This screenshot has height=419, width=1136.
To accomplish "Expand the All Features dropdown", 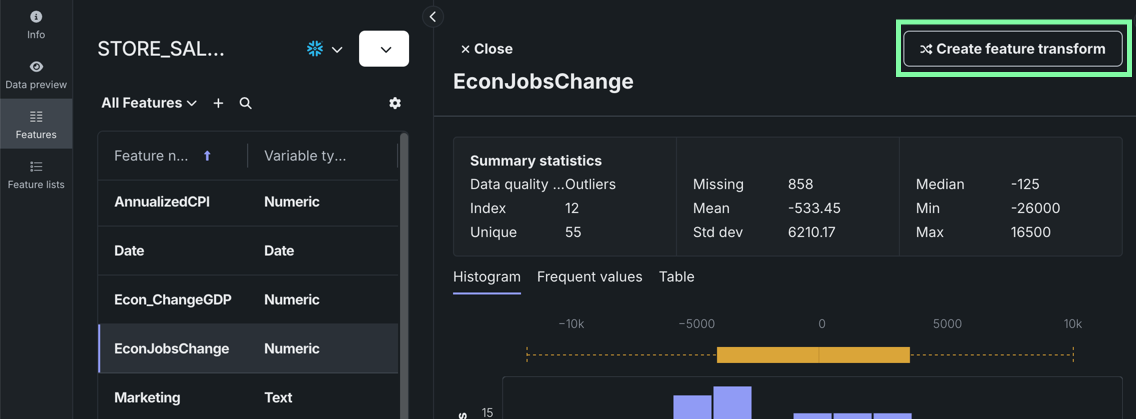I will coord(149,103).
